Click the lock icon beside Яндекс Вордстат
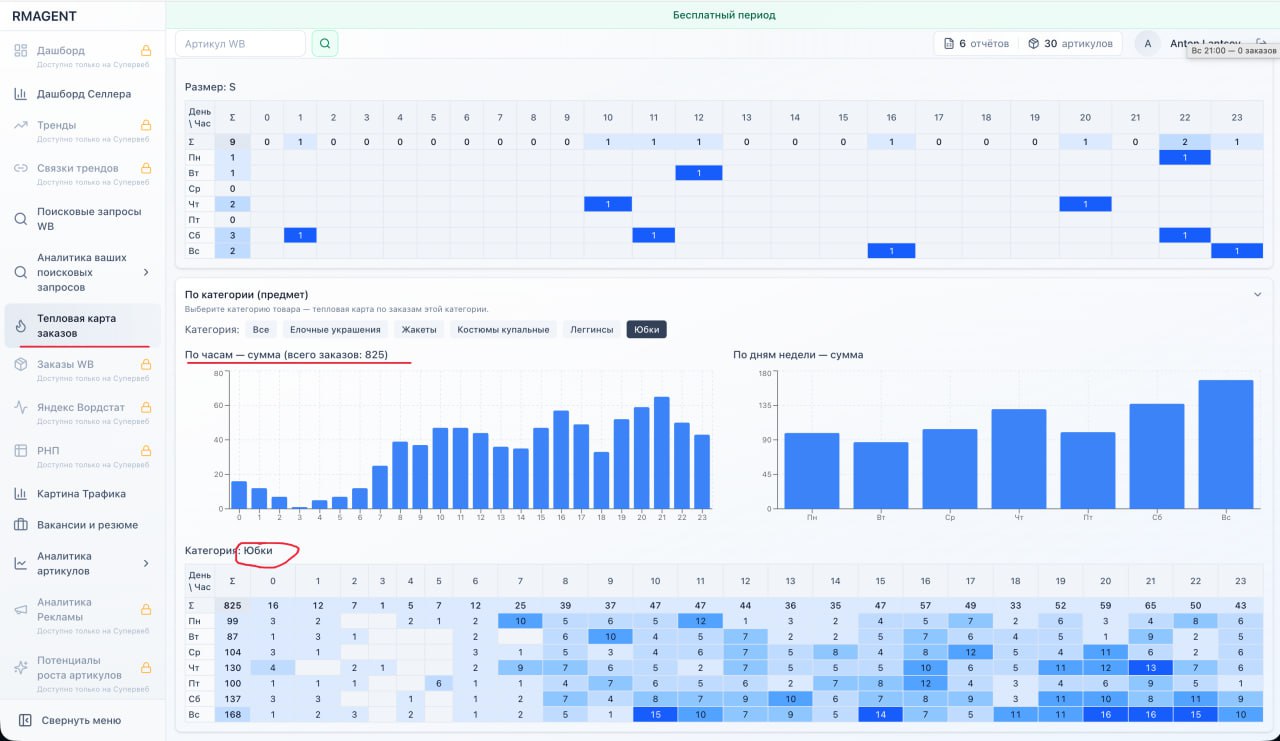The height and width of the screenshot is (741, 1280). 145,407
